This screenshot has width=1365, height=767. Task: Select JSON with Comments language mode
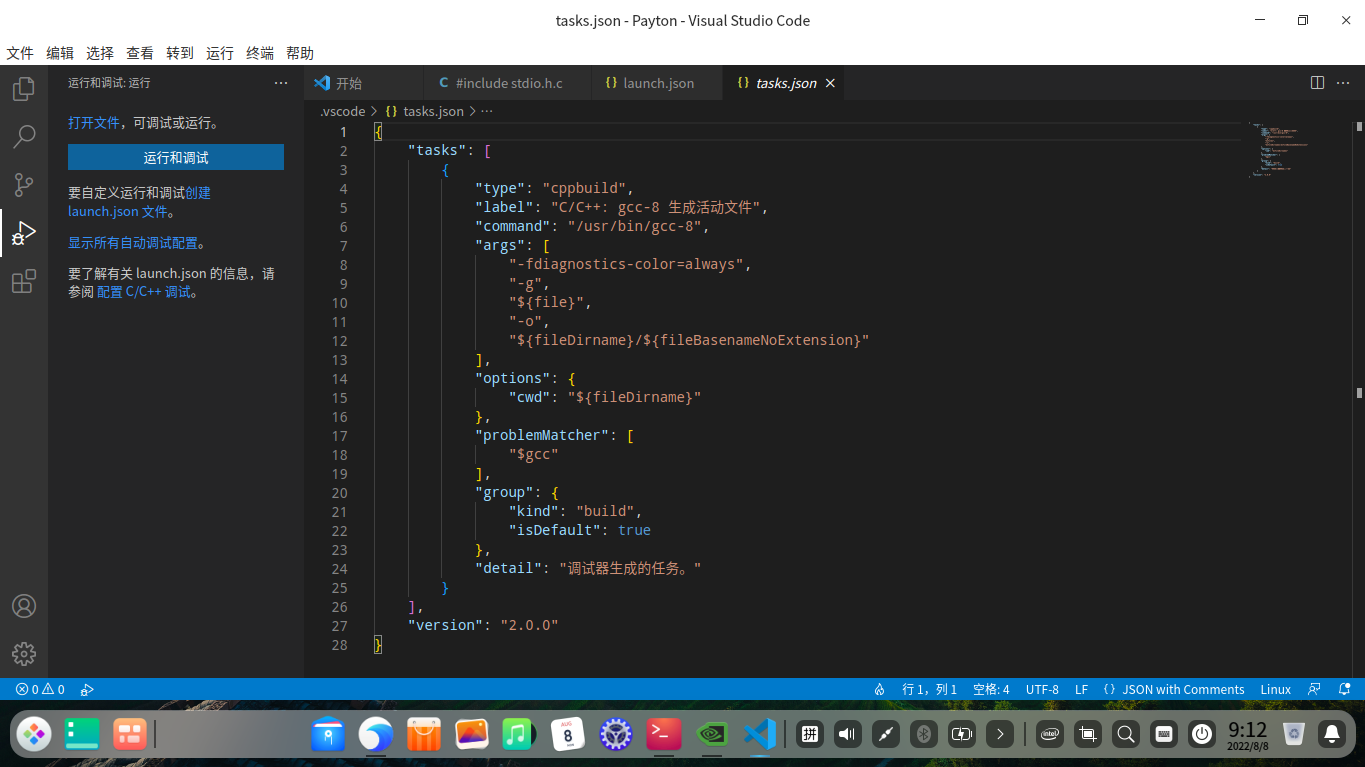pyautogui.click(x=1182, y=689)
